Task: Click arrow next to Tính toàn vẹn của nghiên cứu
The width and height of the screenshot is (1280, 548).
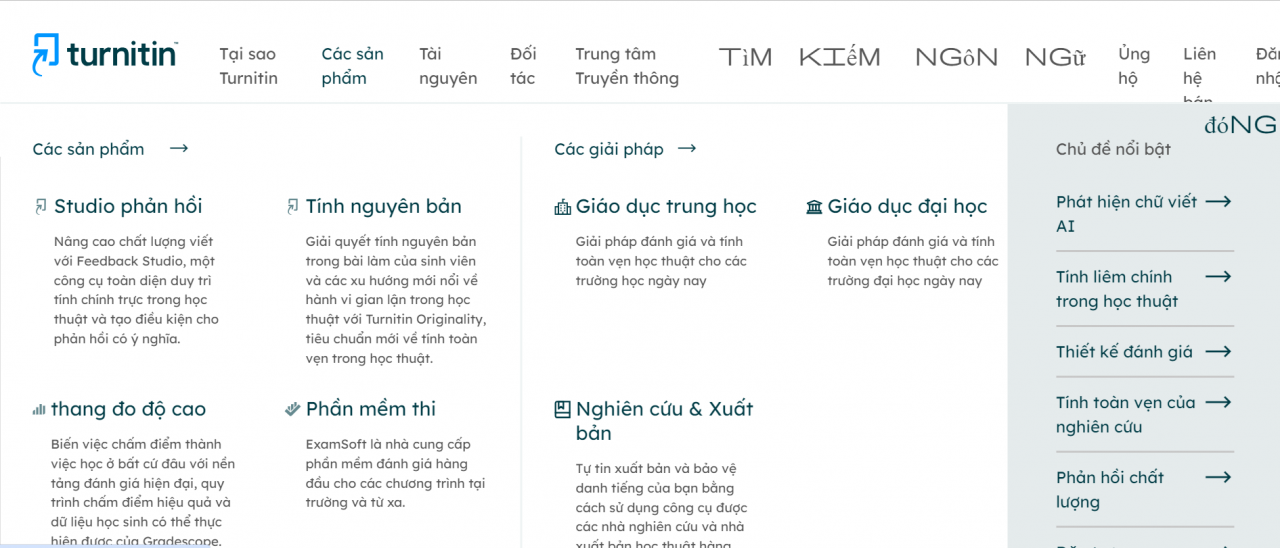Action: pyautogui.click(x=1218, y=402)
